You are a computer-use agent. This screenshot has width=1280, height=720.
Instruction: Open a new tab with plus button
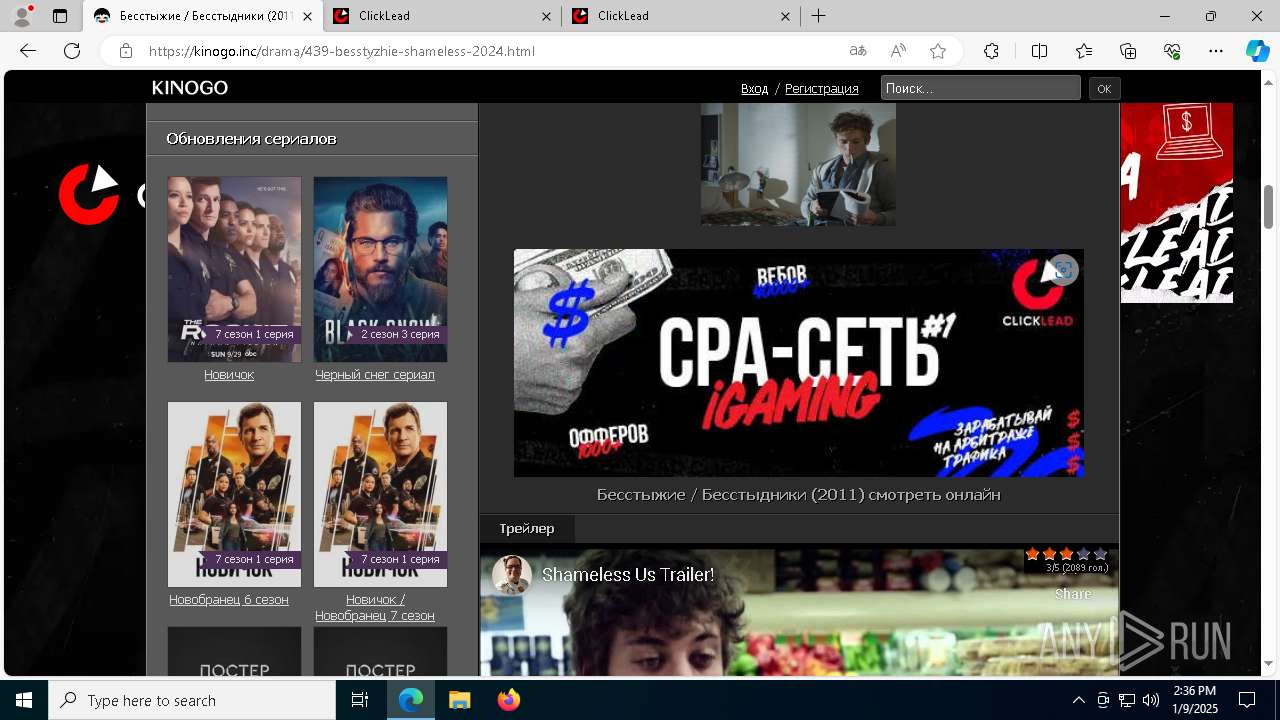pos(818,16)
